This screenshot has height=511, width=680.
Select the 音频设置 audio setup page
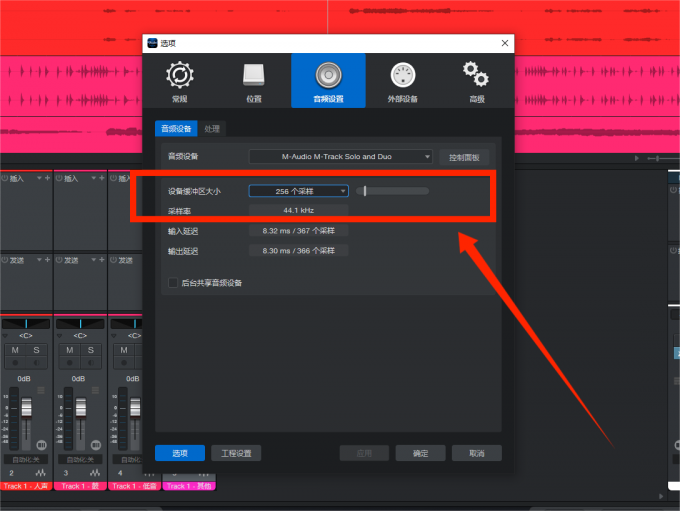(328, 81)
